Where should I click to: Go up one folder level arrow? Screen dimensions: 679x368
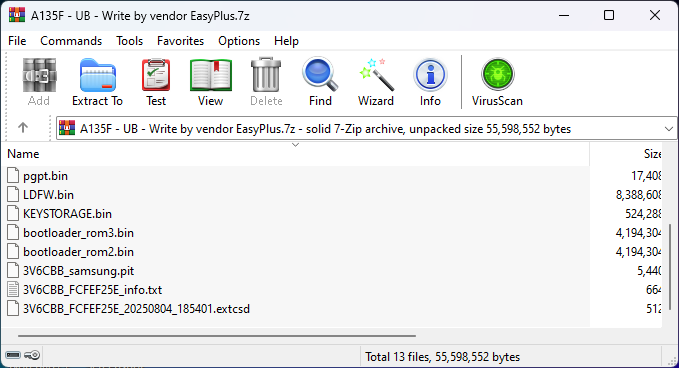point(23,128)
